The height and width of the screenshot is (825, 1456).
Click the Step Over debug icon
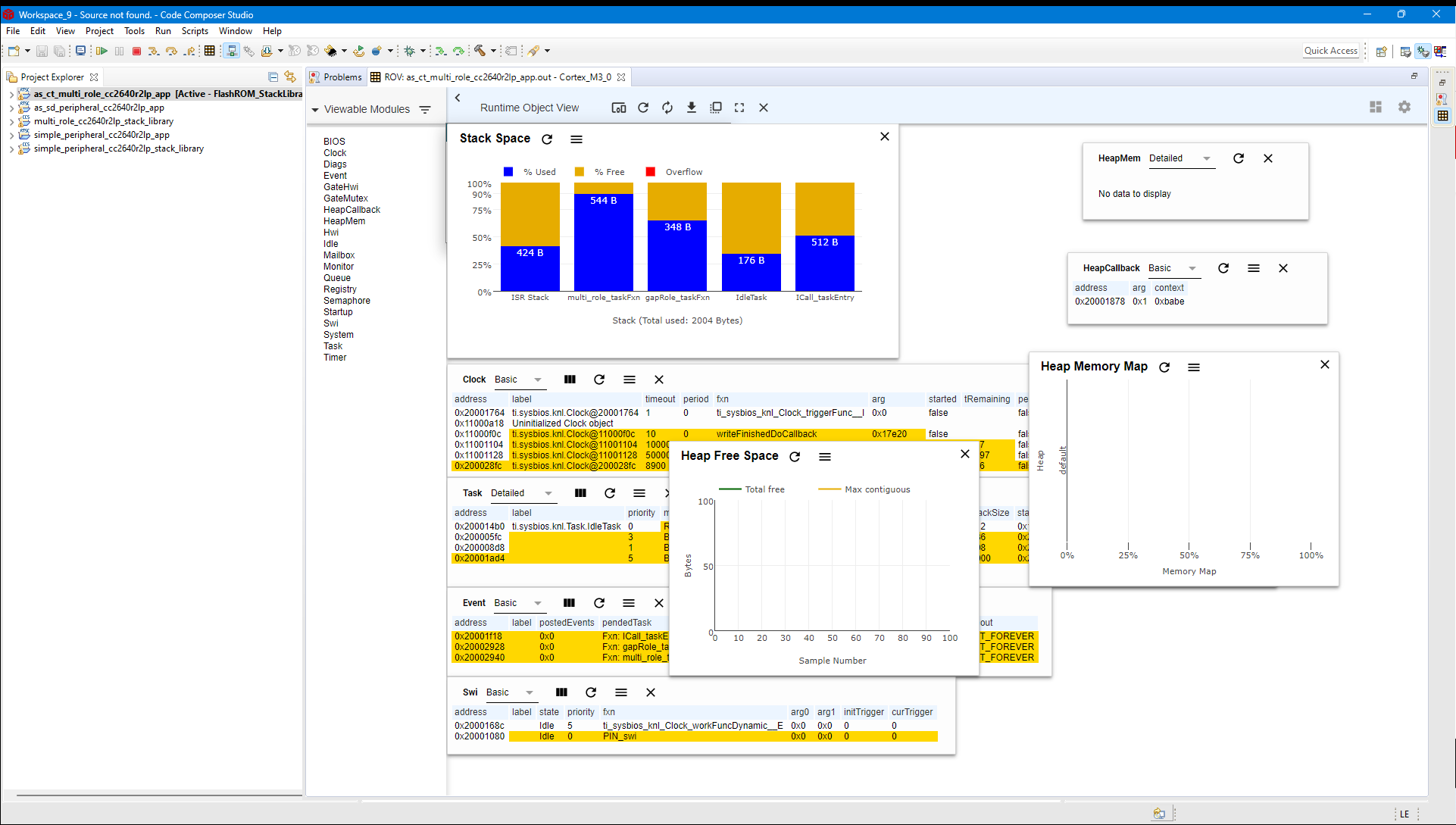pyautogui.click(x=171, y=51)
